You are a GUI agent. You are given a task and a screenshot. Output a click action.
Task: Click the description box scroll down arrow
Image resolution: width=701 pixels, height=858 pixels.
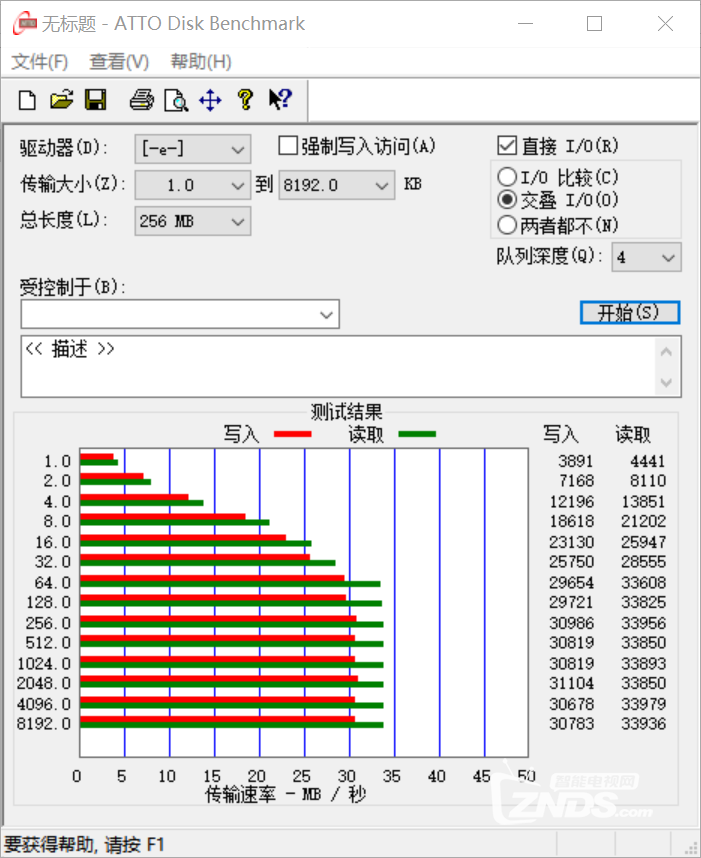[x=667, y=382]
